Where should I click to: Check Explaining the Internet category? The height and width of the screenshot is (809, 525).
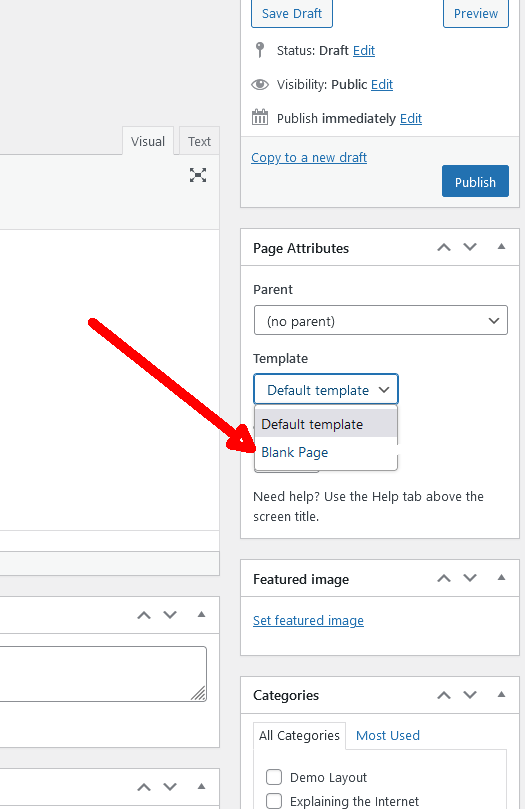pos(274,801)
